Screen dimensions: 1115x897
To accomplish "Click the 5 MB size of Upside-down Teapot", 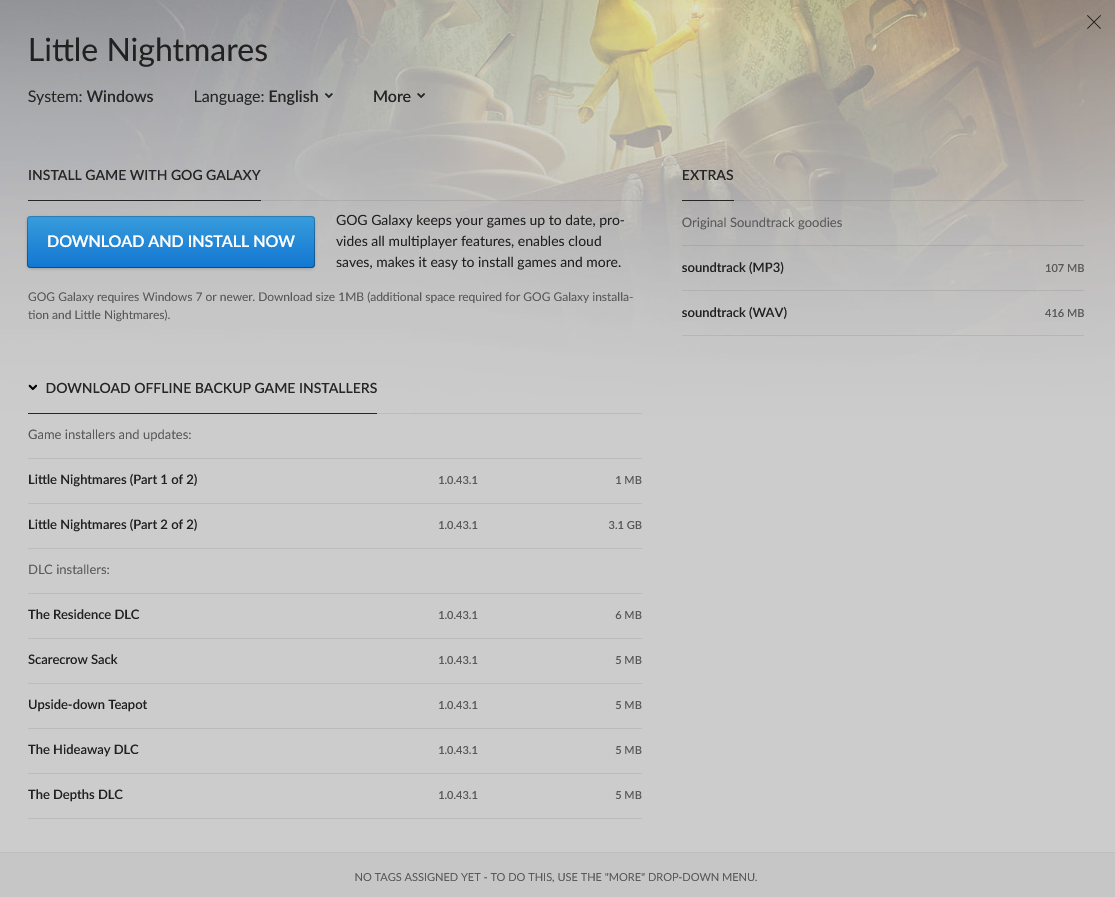I will [x=628, y=705].
